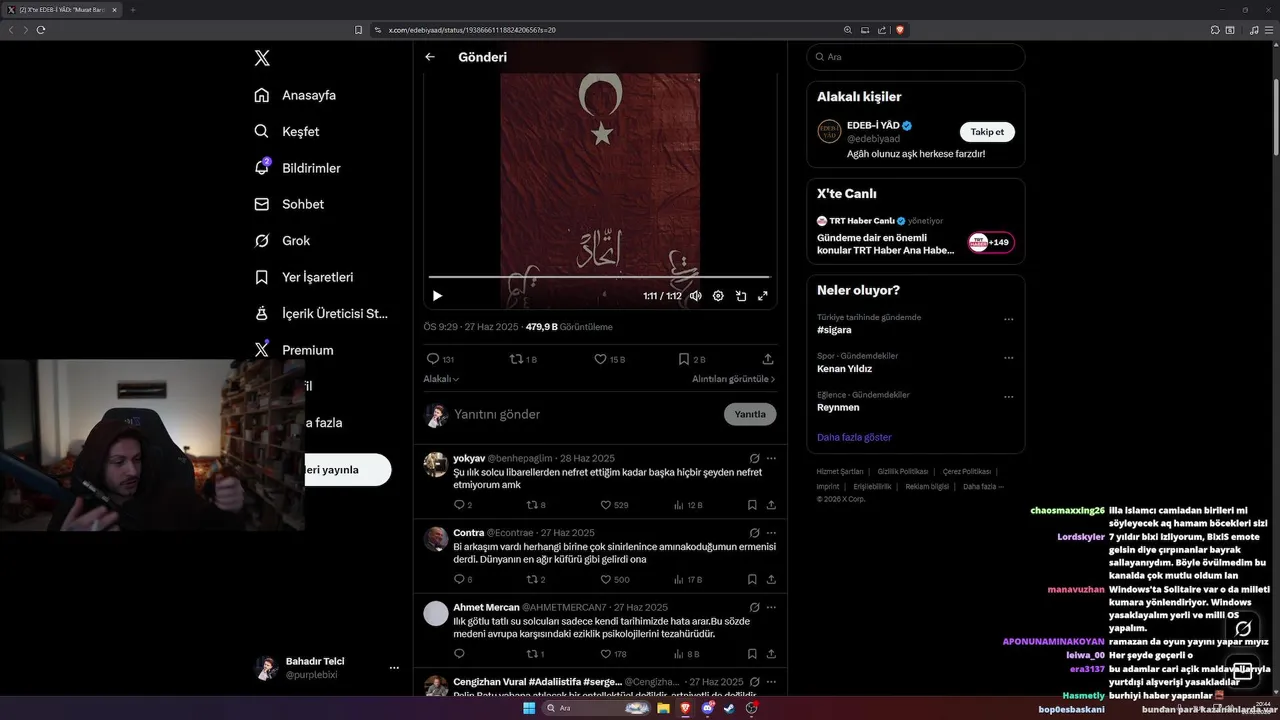Open Premium in the sidebar
Image resolution: width=1280 pixels, height=720 pixels.
click(x=294, y=350)
